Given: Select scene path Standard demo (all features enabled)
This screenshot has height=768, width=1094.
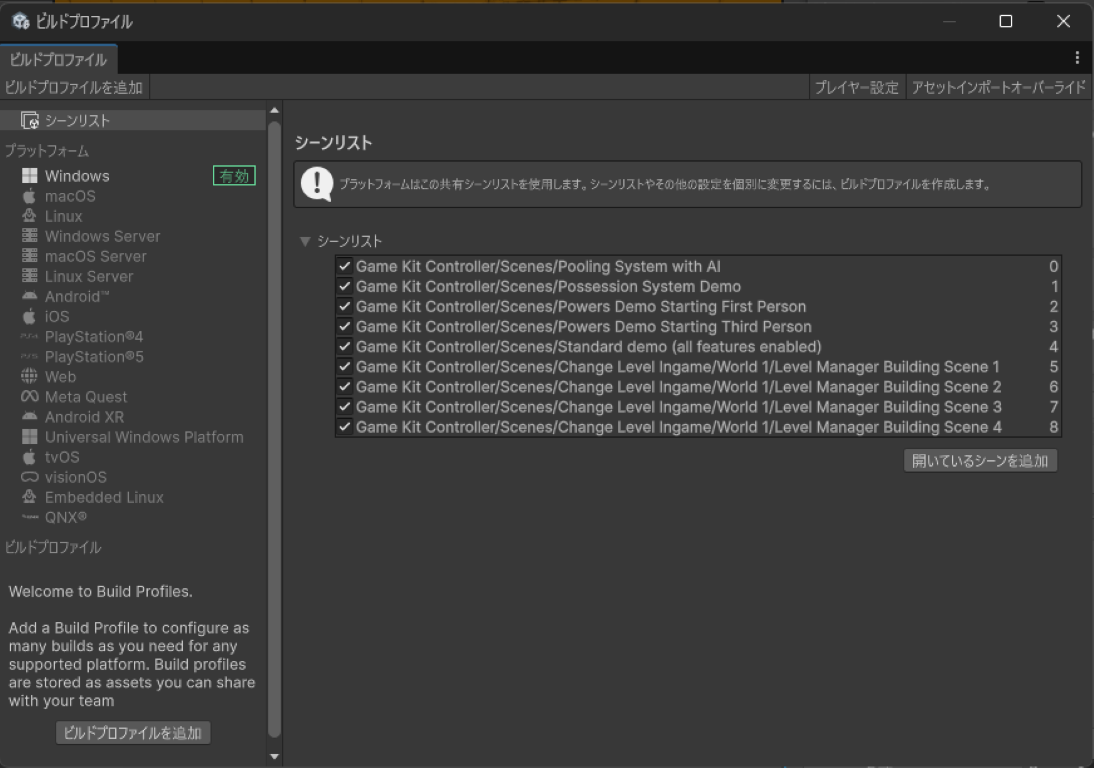Looking at the screenshot, I should (x=589, y=347).
